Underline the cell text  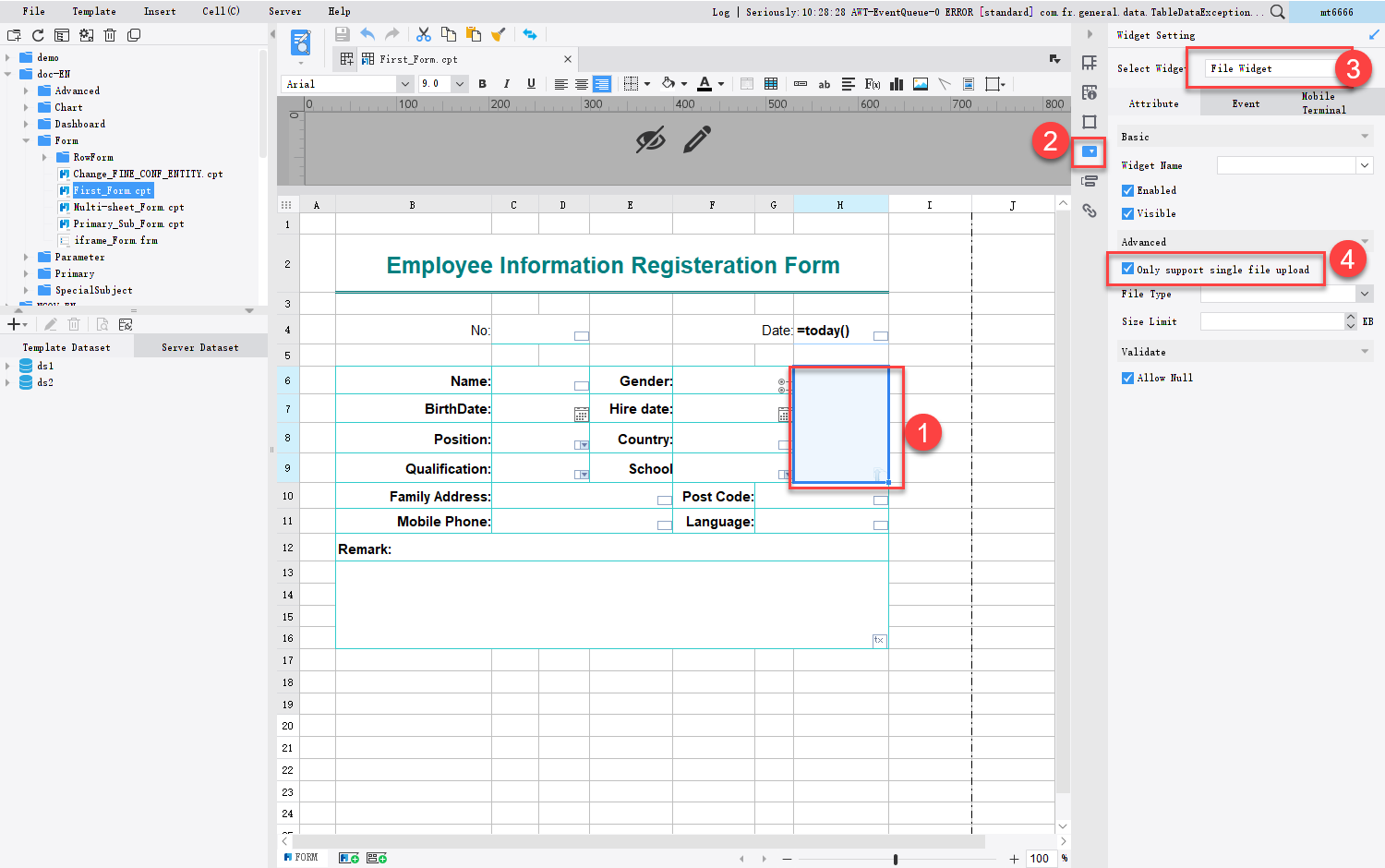531,84
